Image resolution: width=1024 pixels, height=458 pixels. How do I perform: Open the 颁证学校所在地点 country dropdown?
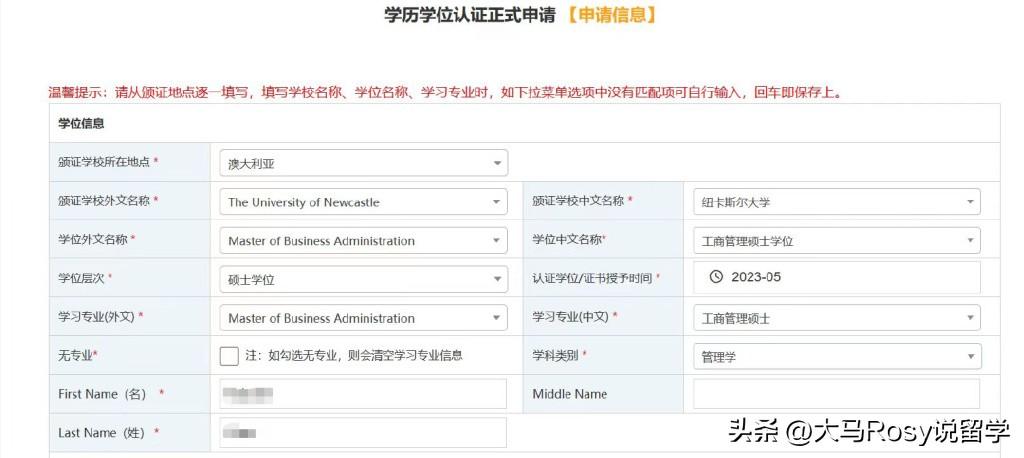click(497, 163)
